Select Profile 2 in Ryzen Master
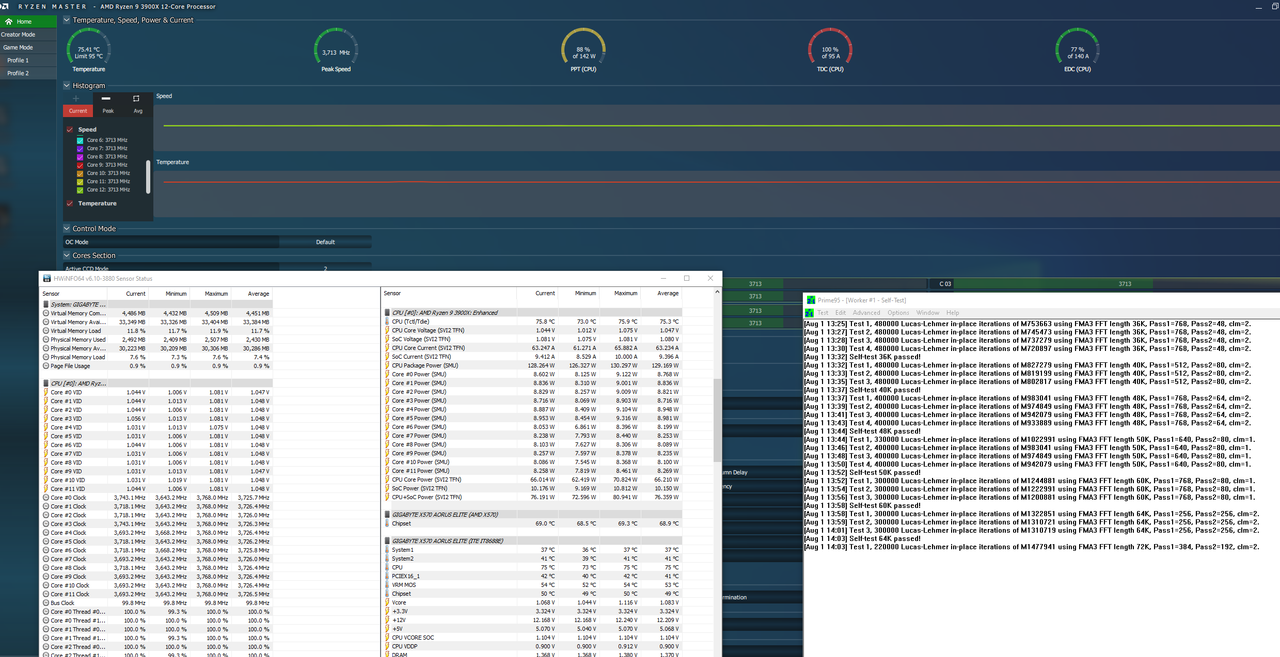 [29, 73]
